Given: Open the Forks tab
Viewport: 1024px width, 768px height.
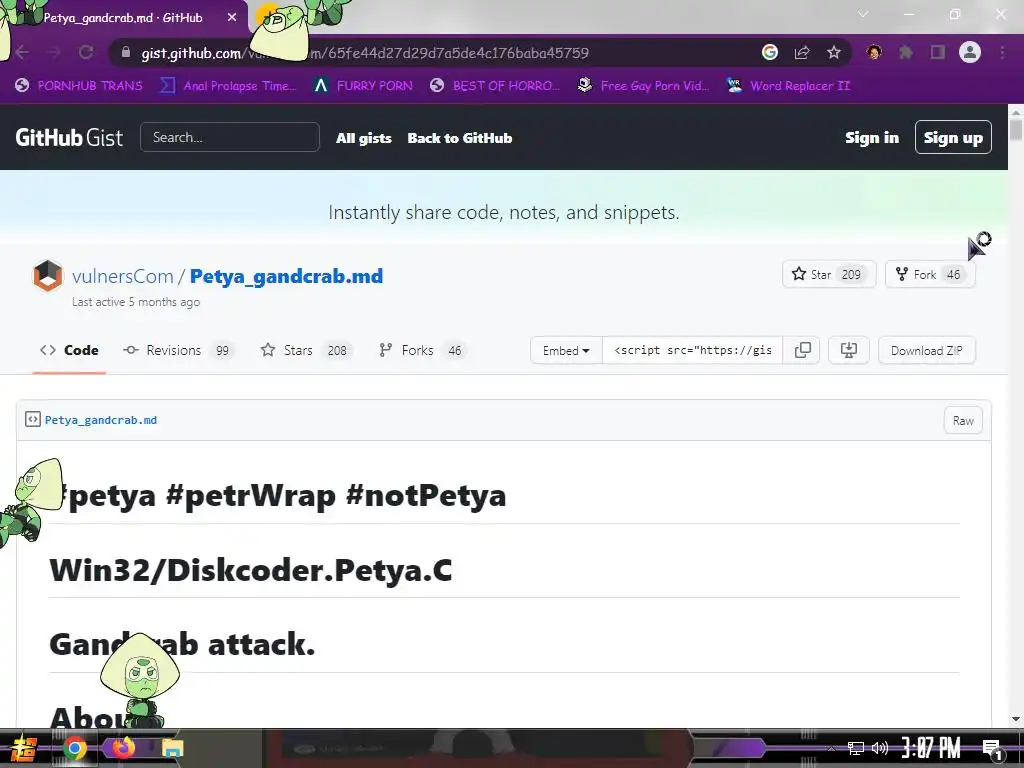Looking at the screenshot, I should click(x=422, y=350).
